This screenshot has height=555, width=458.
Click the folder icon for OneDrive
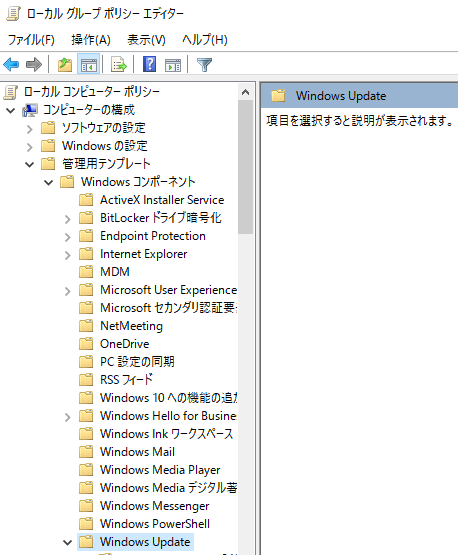(86, 344)
